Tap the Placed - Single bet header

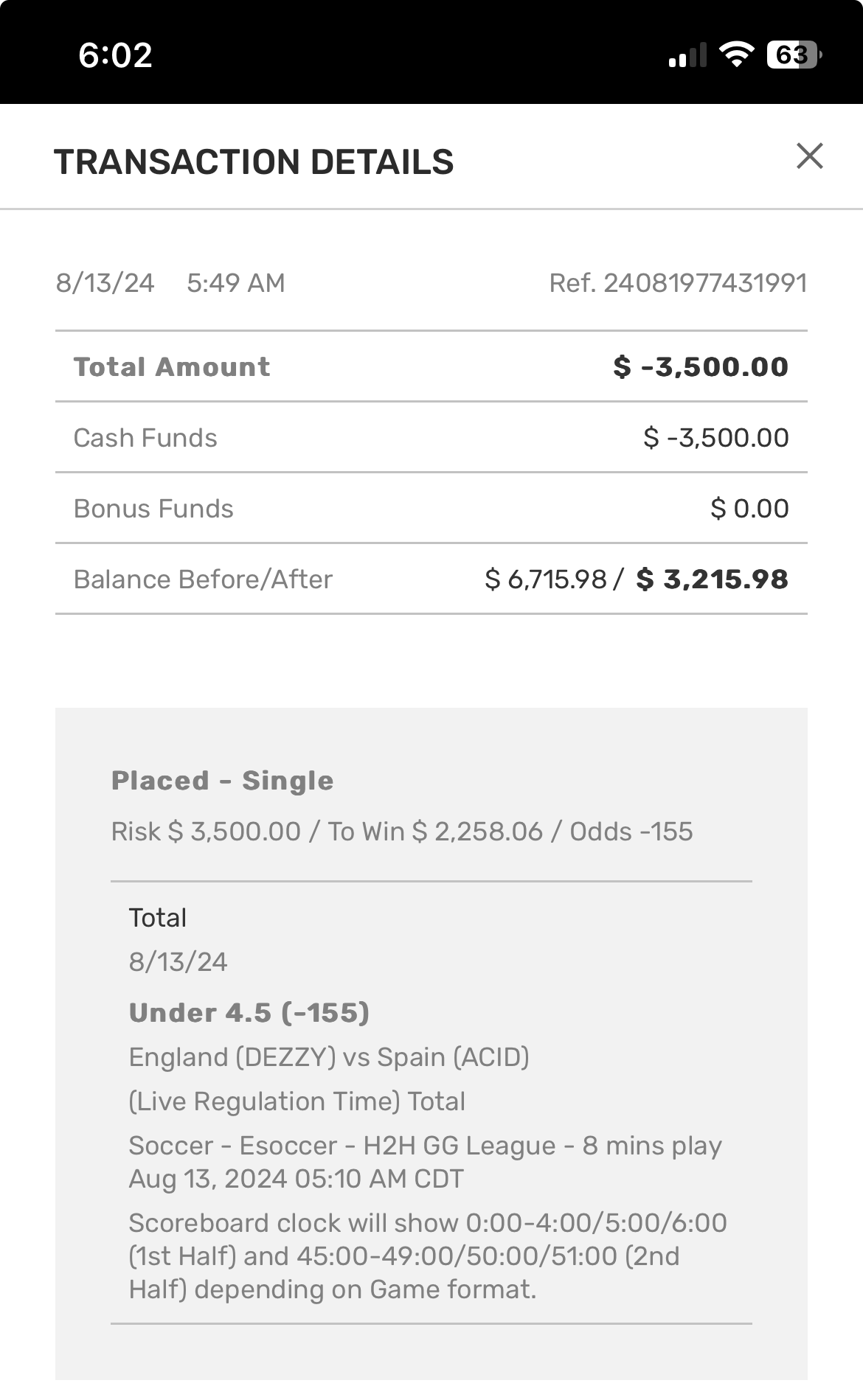point(222,781)
